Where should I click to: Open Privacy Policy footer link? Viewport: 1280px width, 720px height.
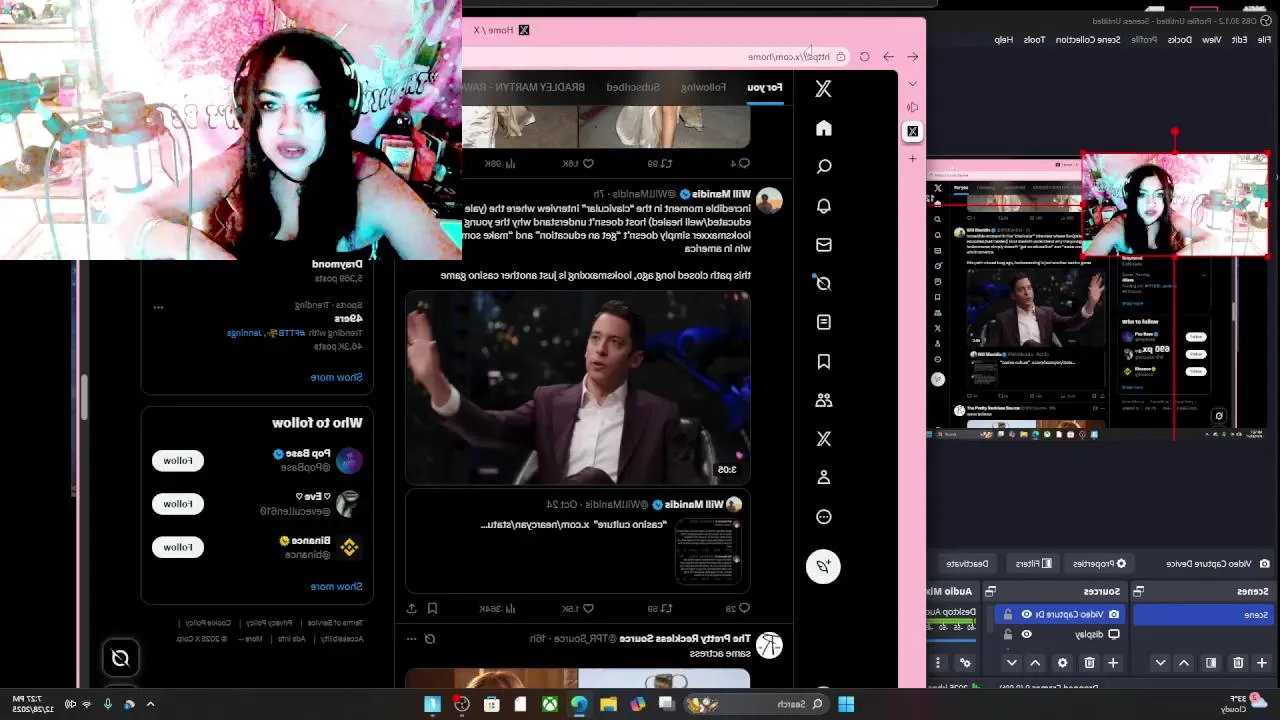(269, 622)
